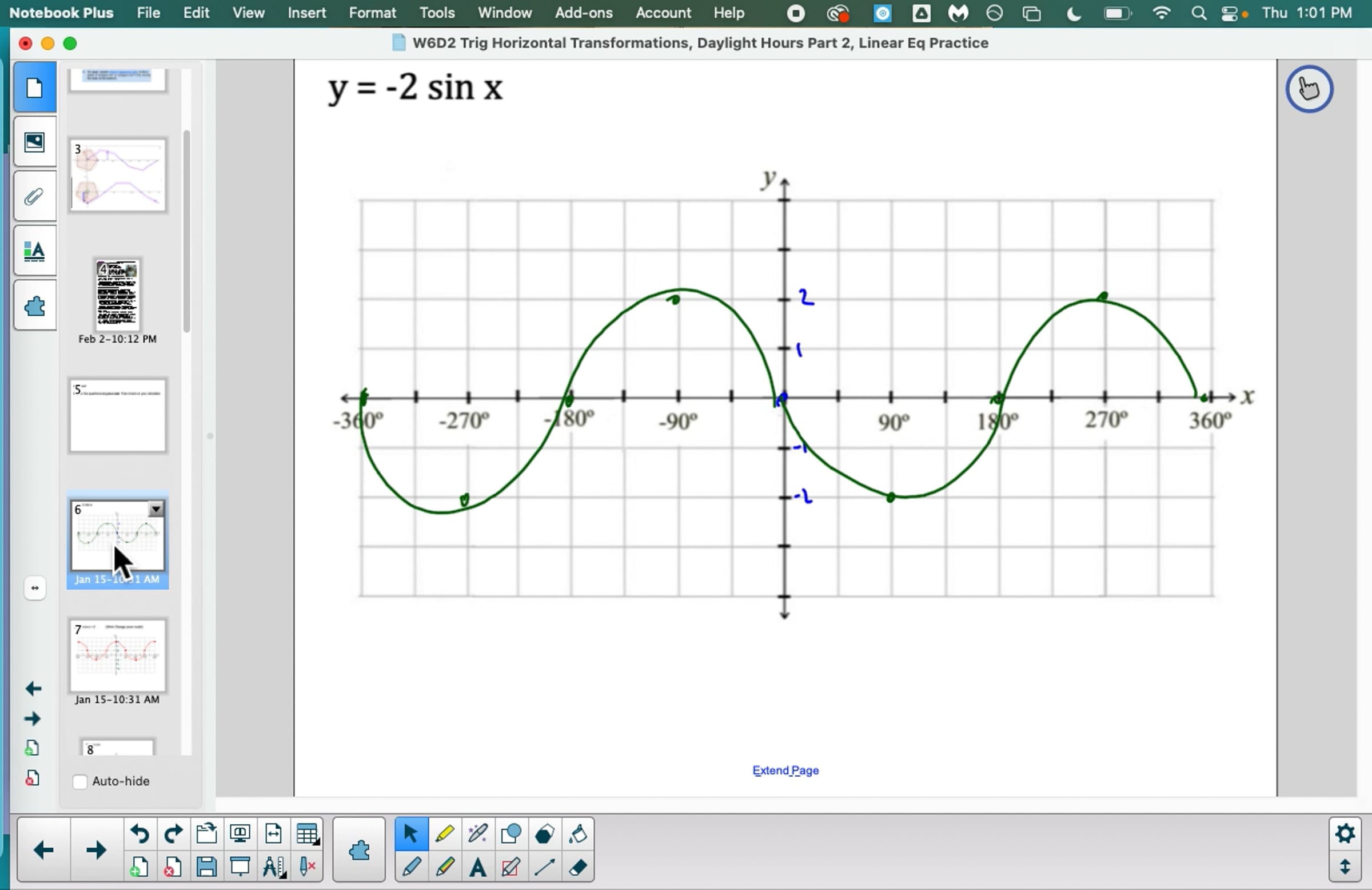This screenshot has height=890, width=1372.
Task: Toggle the macOS Do Not Disturb moon
Action: tap(1073, 13)
